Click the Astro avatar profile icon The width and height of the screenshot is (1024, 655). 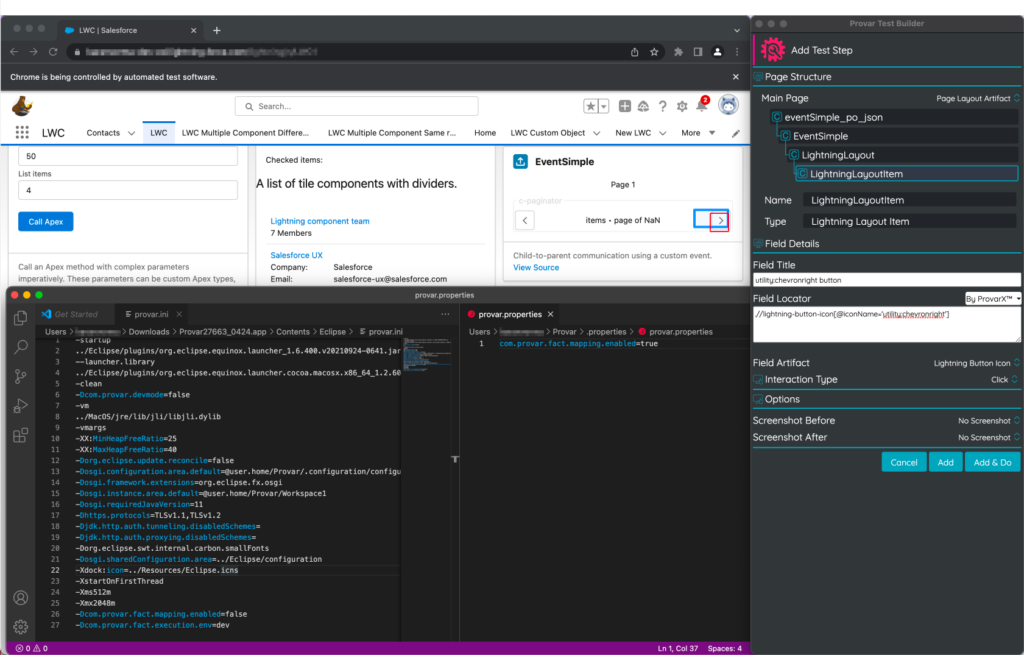coord(729,106)
